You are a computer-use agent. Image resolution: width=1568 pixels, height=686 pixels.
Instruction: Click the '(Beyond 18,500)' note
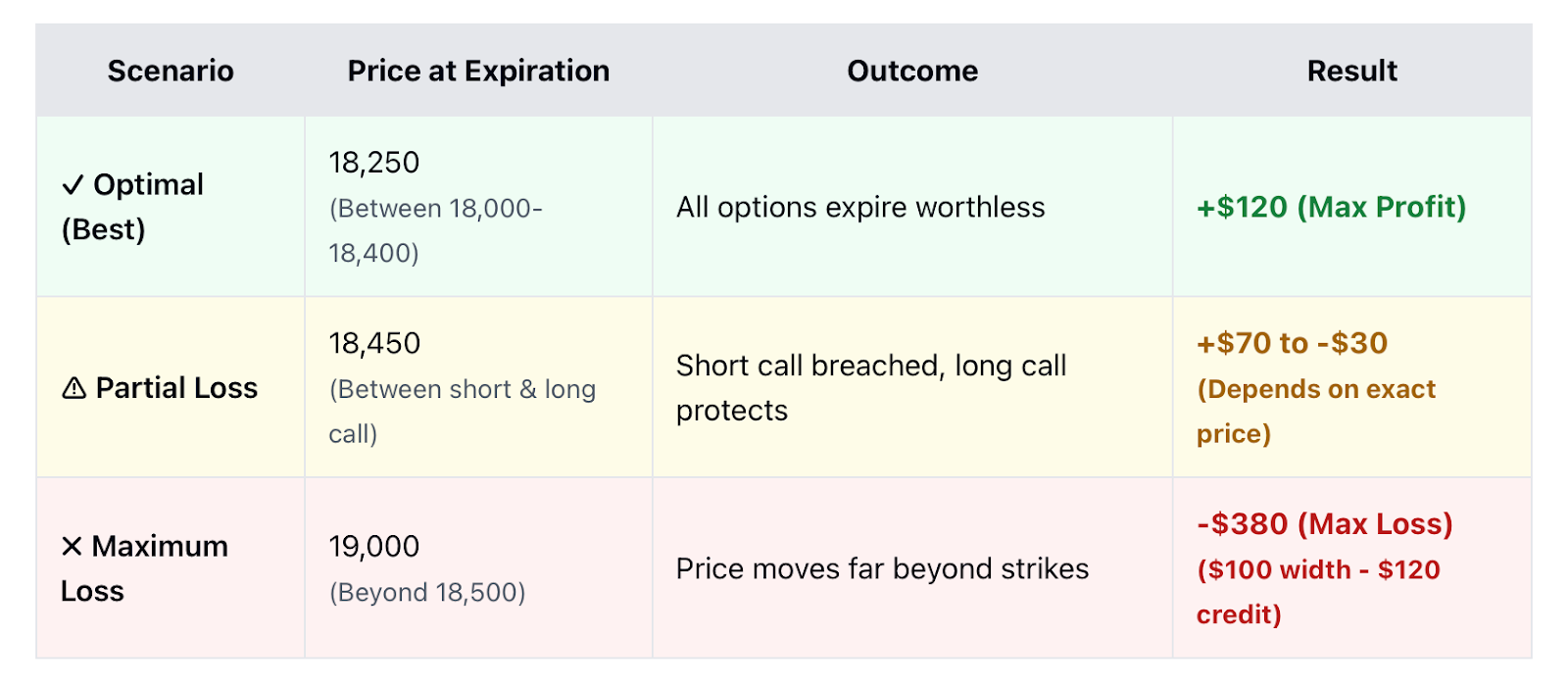[427, 593]
